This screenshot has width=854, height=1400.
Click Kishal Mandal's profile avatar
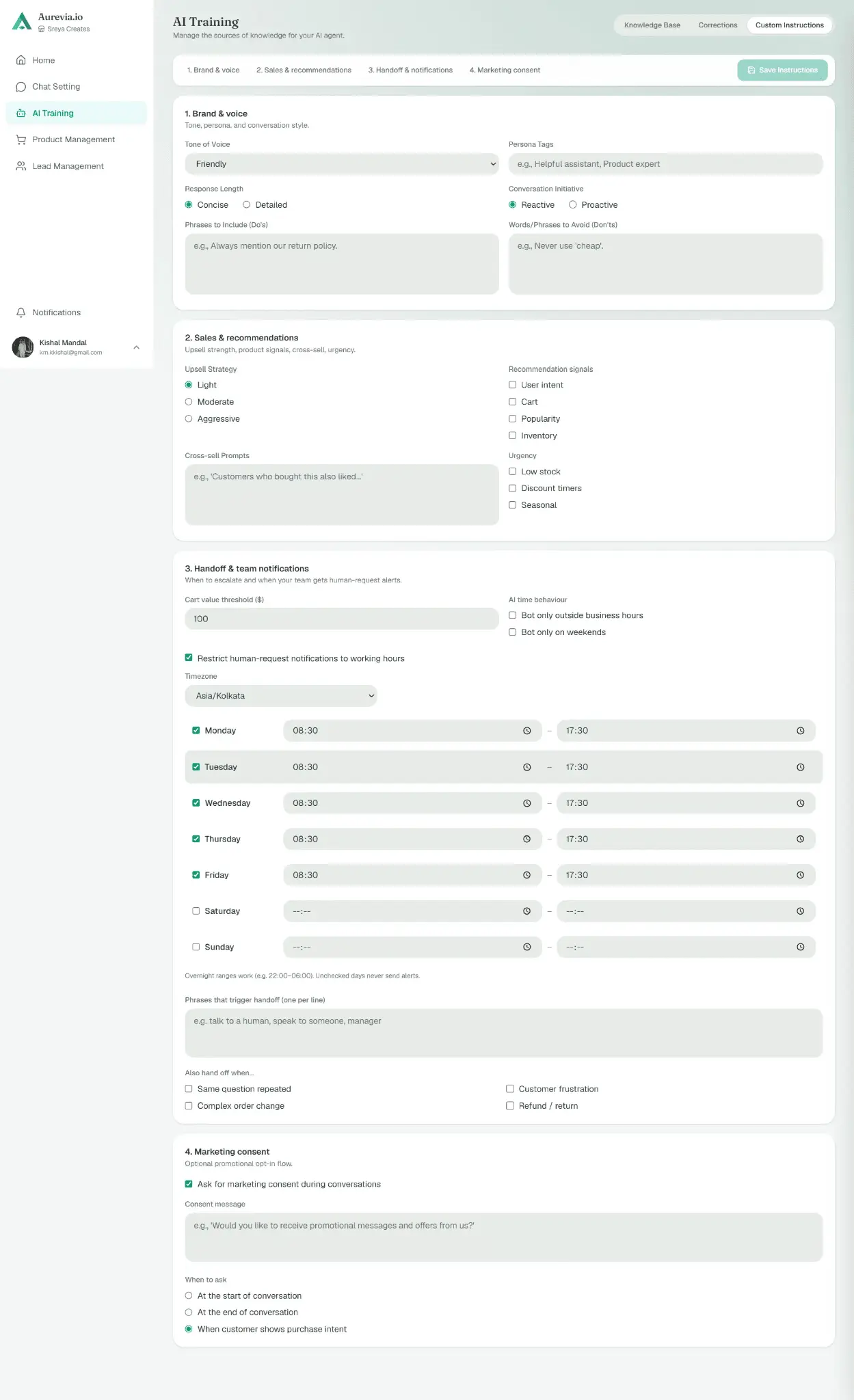[23, 347]
